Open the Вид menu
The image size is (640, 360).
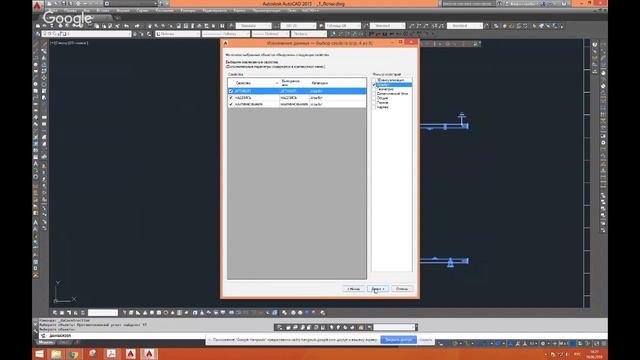tap(87, 11)
